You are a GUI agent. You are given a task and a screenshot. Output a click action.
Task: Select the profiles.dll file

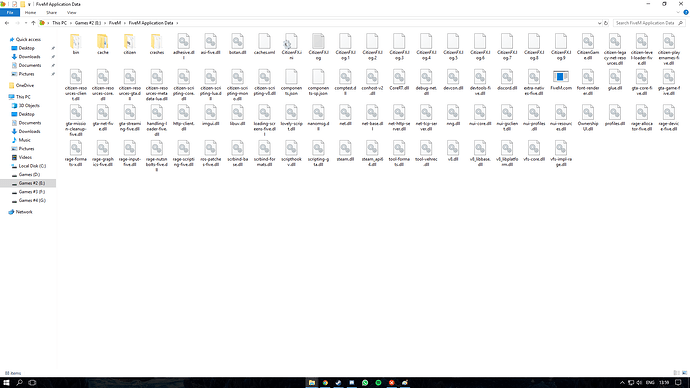[615, 116]
